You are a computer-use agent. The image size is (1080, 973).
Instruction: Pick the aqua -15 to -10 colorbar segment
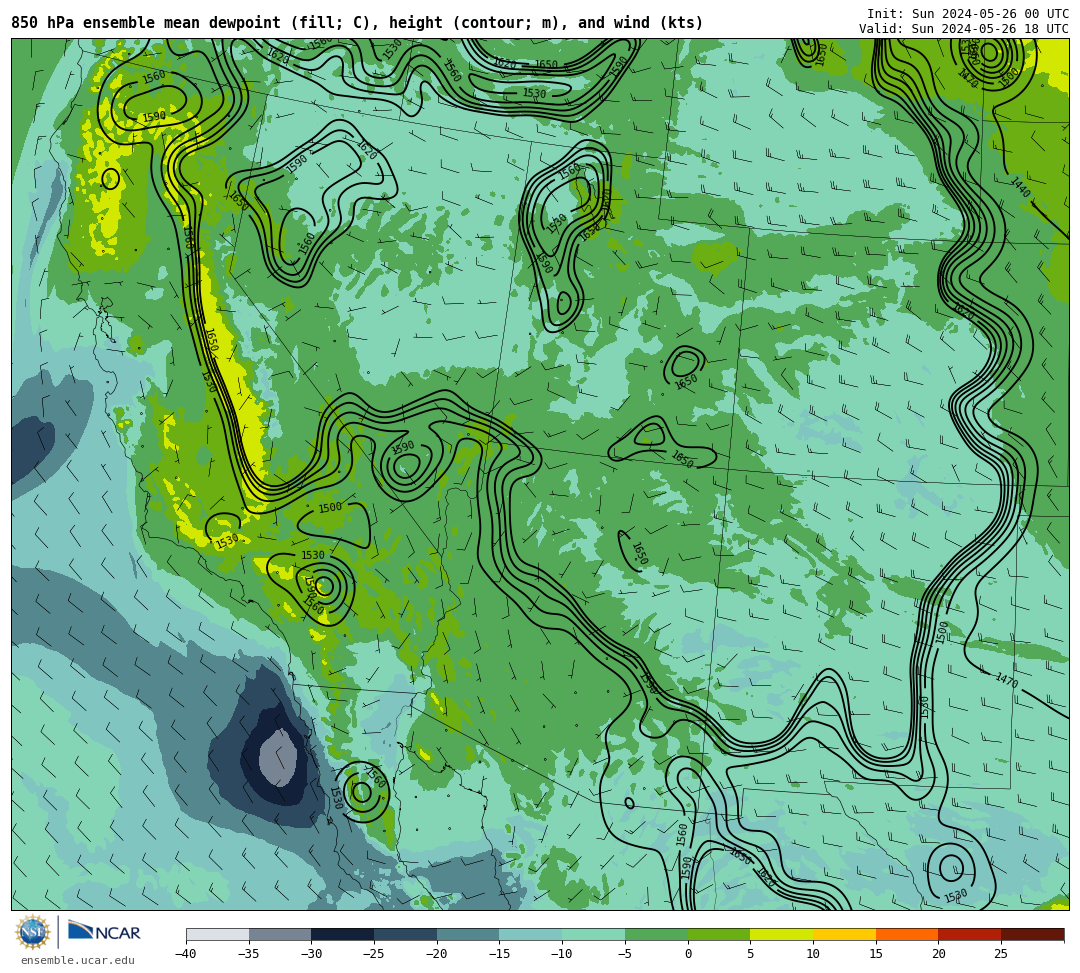coord(531,934)
